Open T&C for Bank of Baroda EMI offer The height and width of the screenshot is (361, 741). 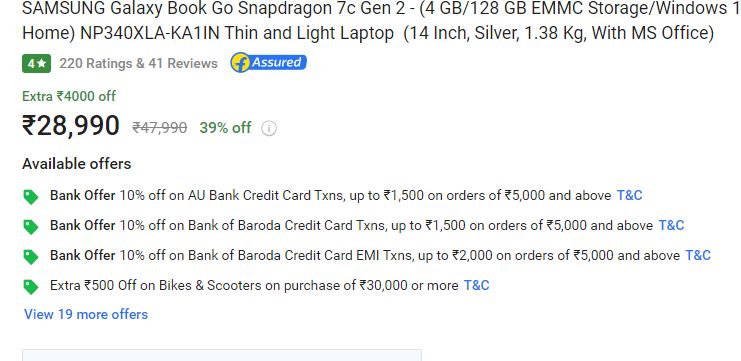[x=698, y=256]
